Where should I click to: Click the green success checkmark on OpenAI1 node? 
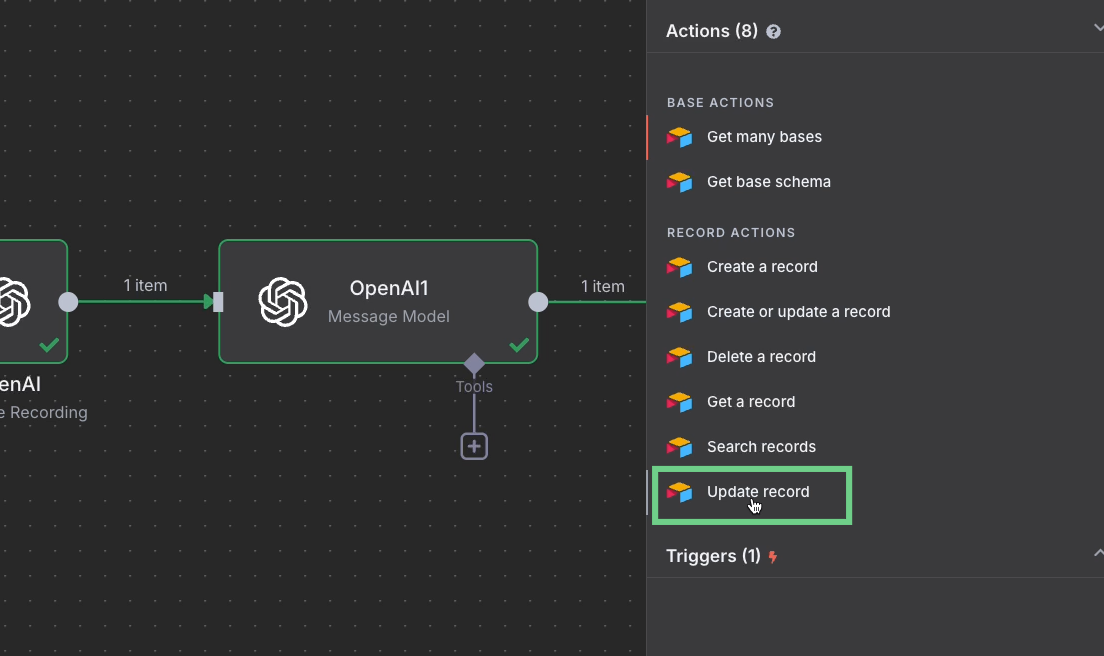coord(519,345)
